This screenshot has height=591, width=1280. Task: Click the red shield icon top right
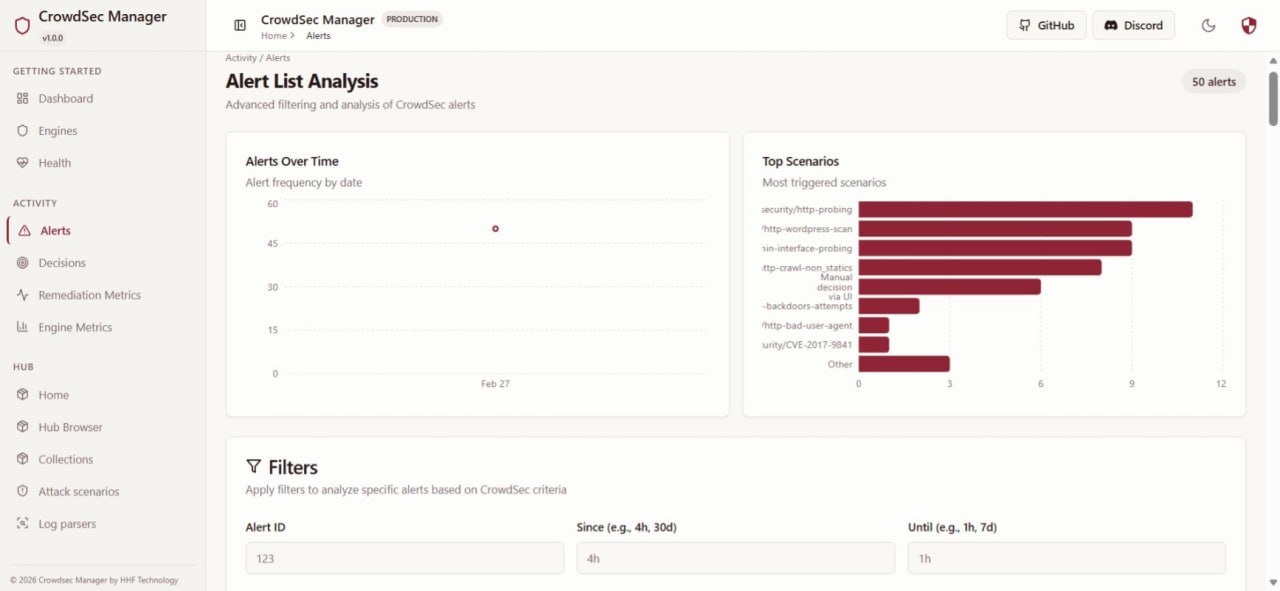[x=1248, y=25]
